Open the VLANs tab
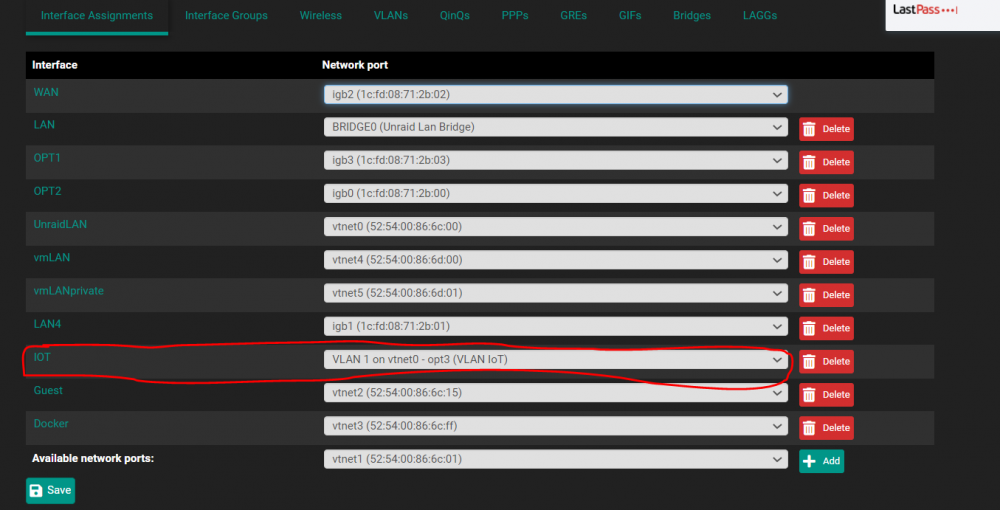The image size is (1000, 510). (x=391, y=15)
